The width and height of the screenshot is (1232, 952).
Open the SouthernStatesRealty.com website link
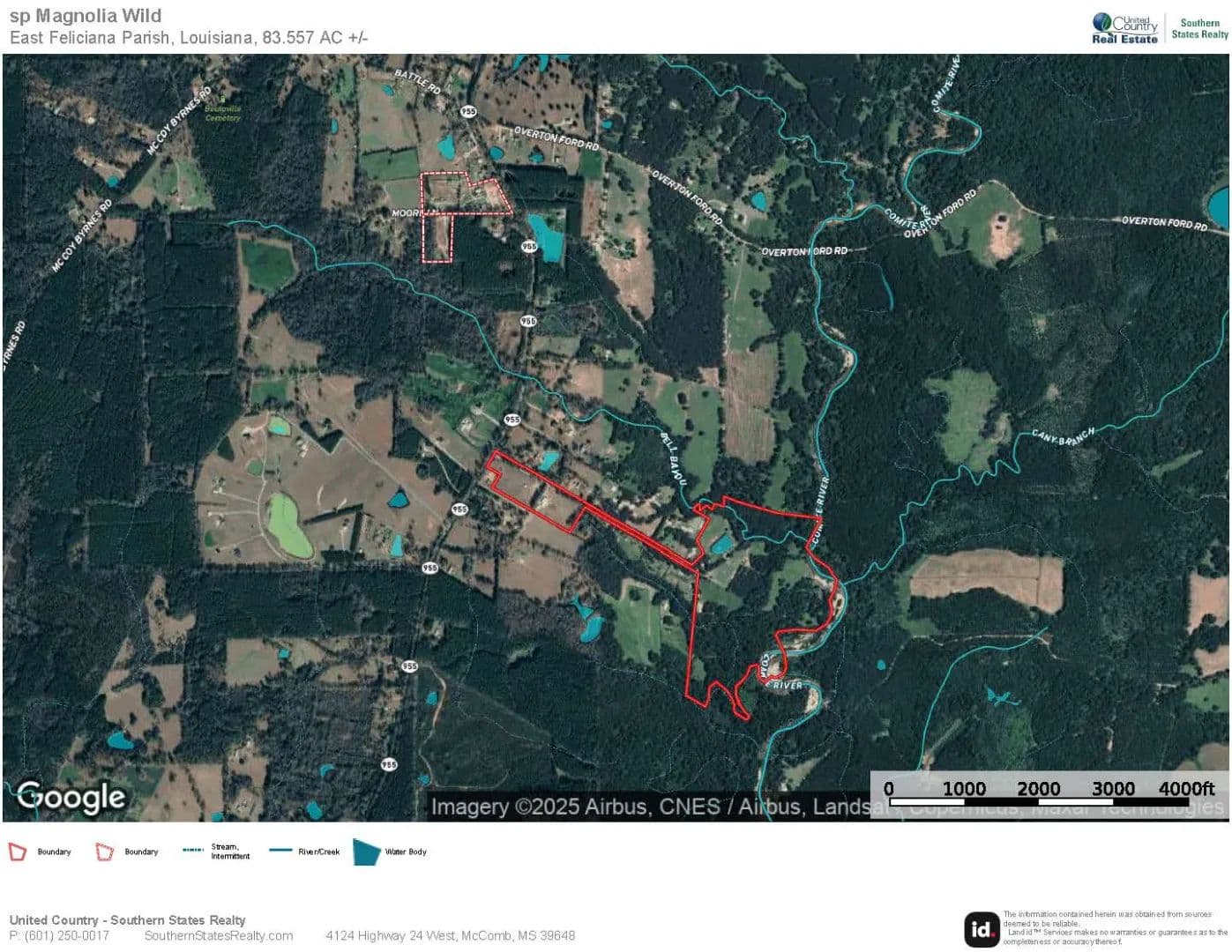click(218, 935)
